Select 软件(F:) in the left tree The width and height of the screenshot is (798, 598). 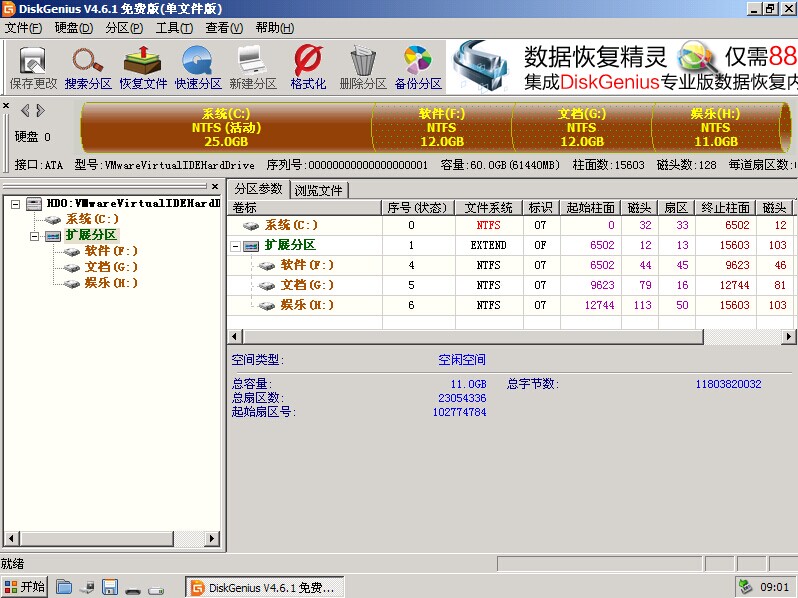(111, 251)
